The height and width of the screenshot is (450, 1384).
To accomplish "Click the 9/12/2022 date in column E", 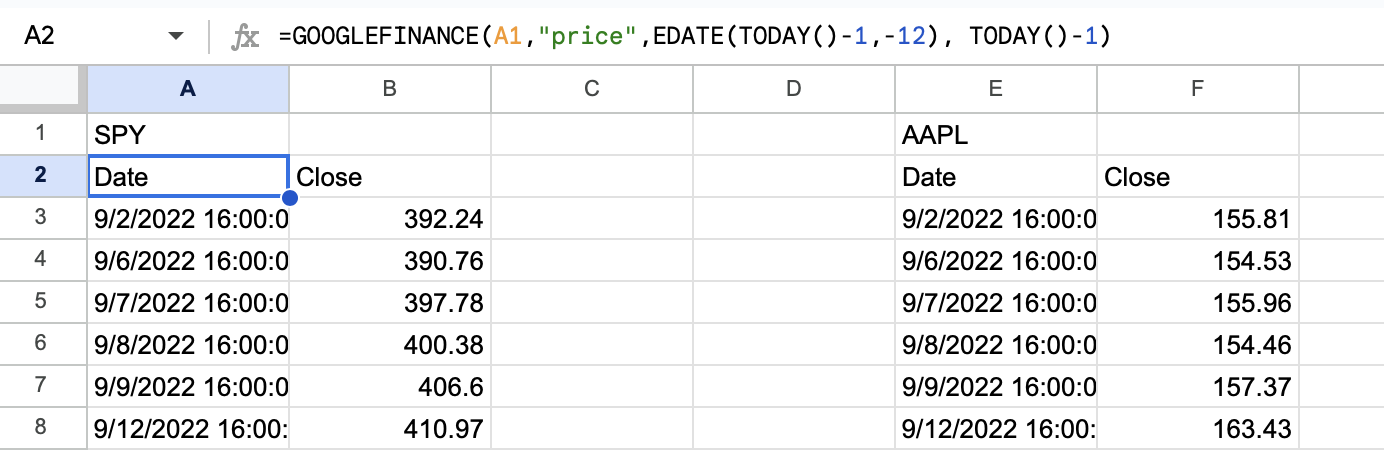I will tap(996, 428).
